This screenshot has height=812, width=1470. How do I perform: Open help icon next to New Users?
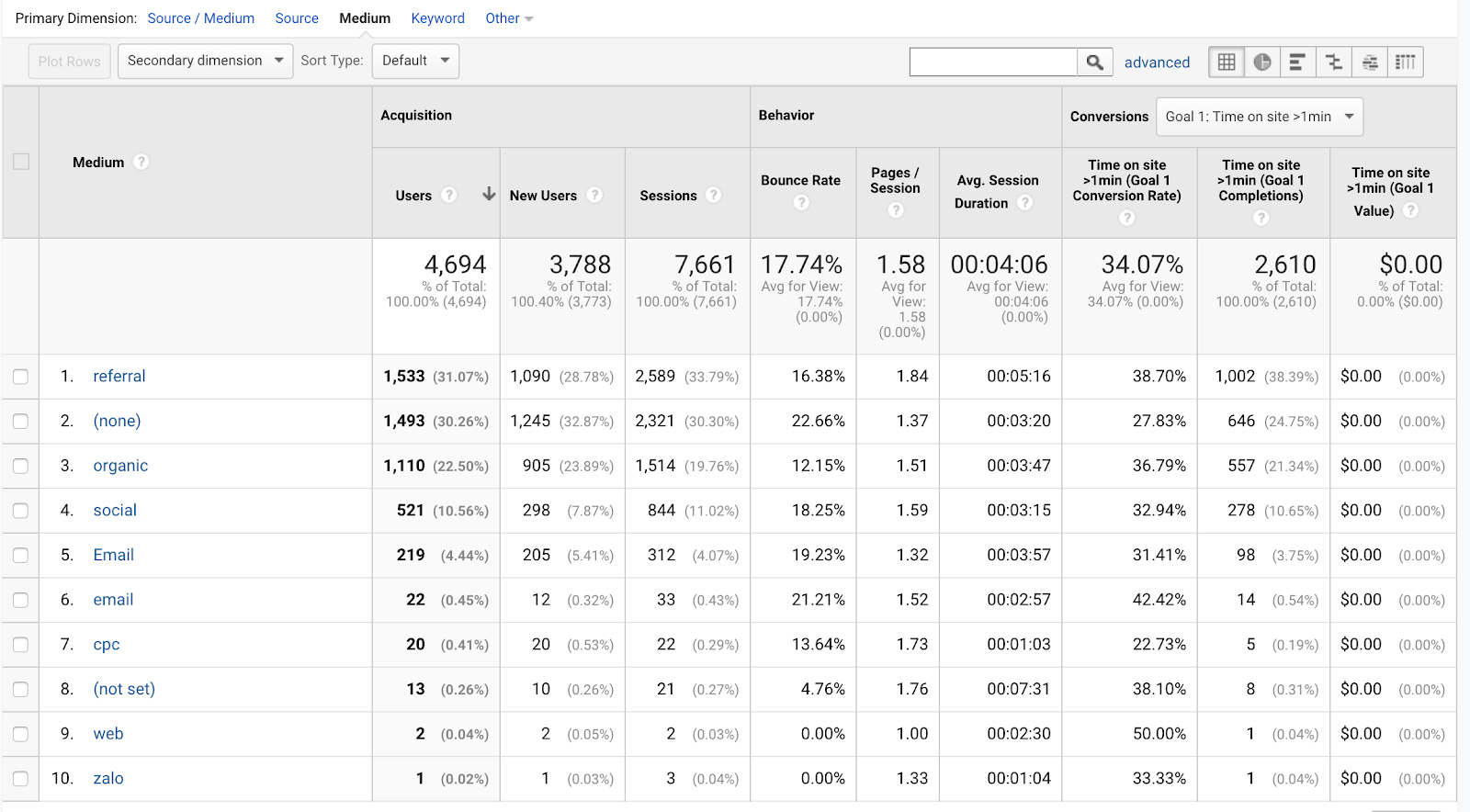point(594,195)
